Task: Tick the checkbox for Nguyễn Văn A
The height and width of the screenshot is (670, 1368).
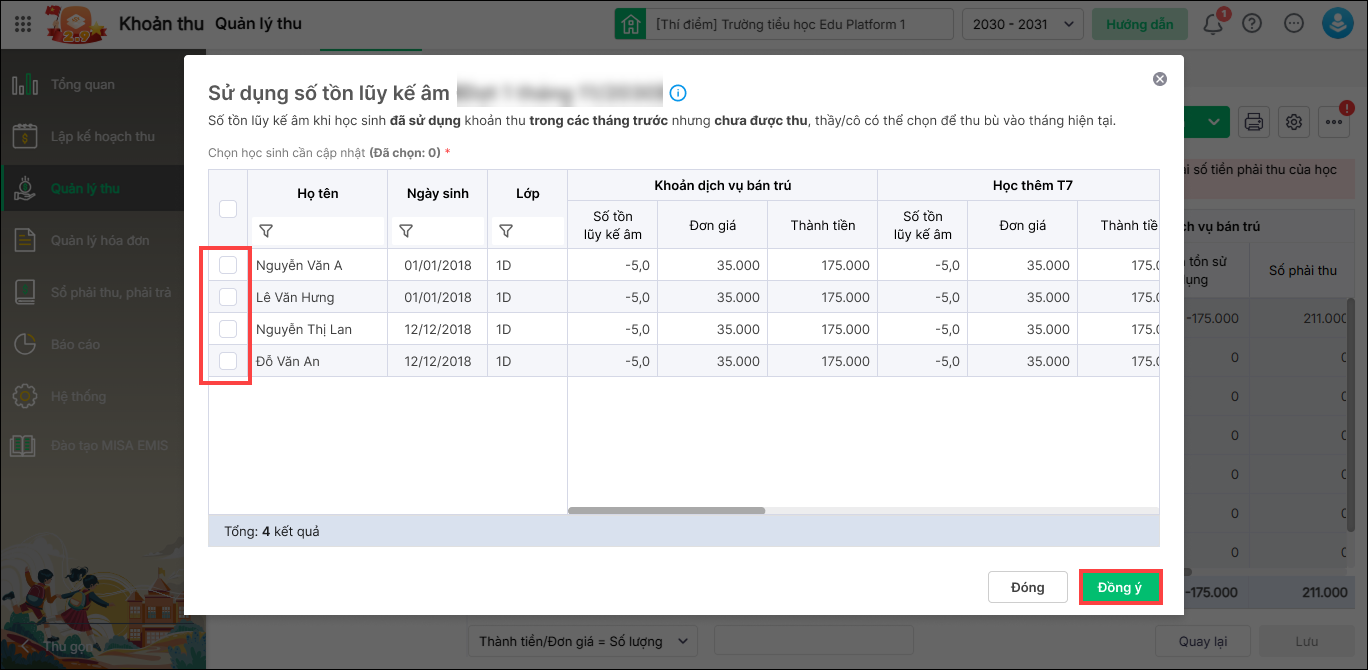Action: [x=228, y=265]
